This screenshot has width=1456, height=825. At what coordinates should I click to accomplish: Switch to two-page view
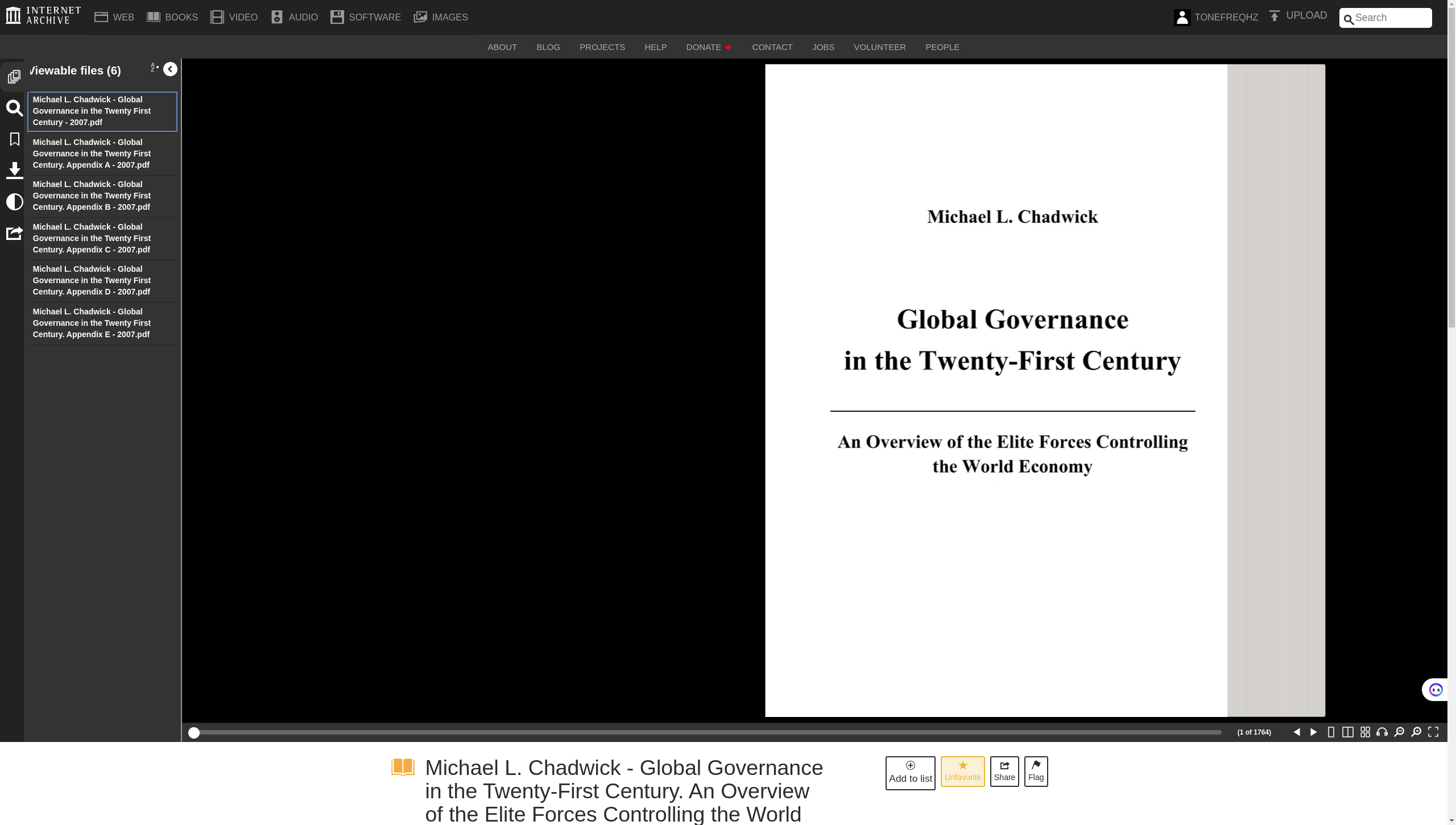tap(1348, 732)
